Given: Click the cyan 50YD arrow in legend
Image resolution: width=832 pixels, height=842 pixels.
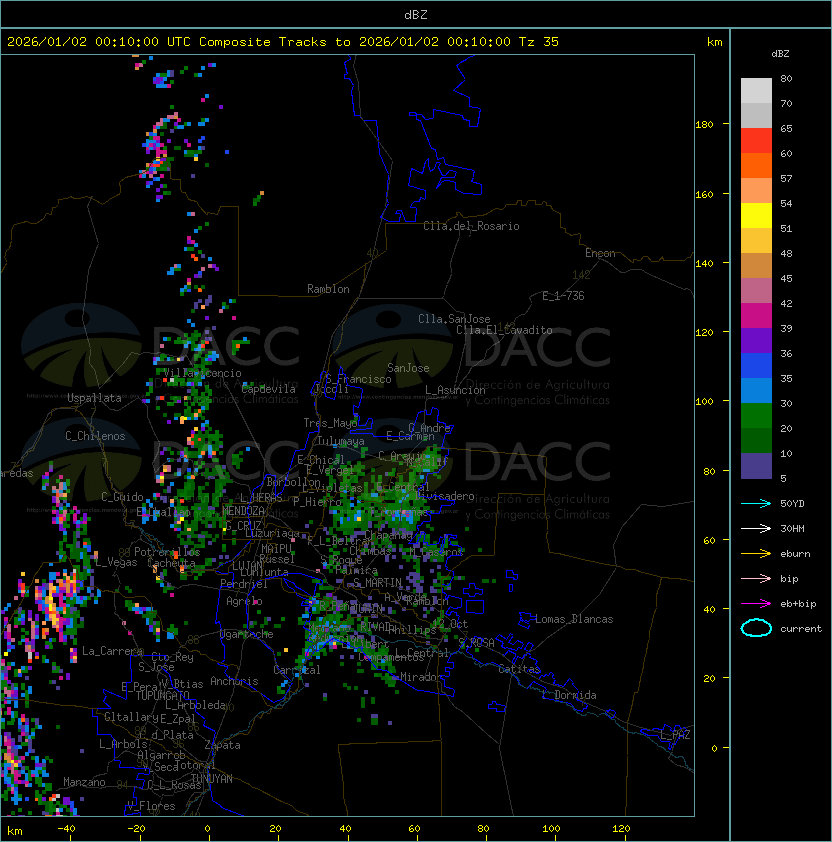Looking at the screenshot, I should tap(756, 503).
